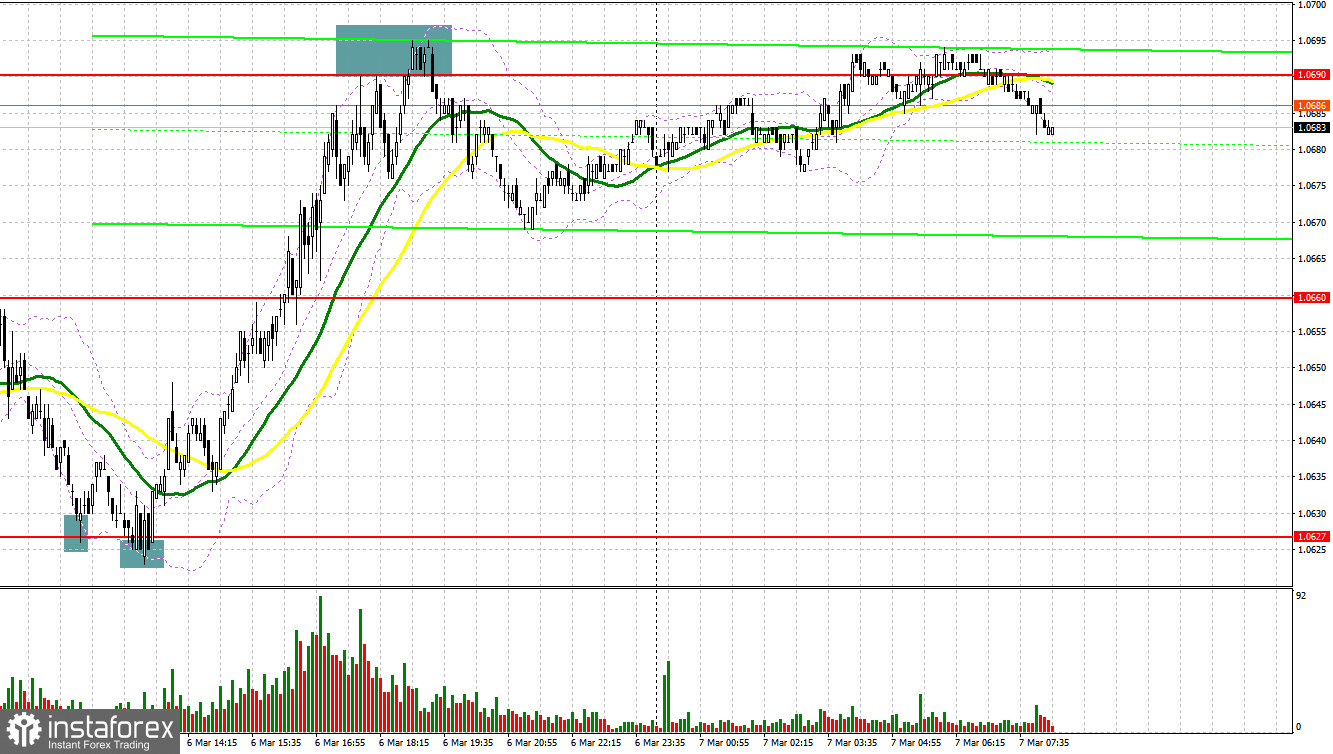Screen dimensions: 1333x754
Task: Click the 7 Mar 03:35 time label
Action: coord(851,744)
